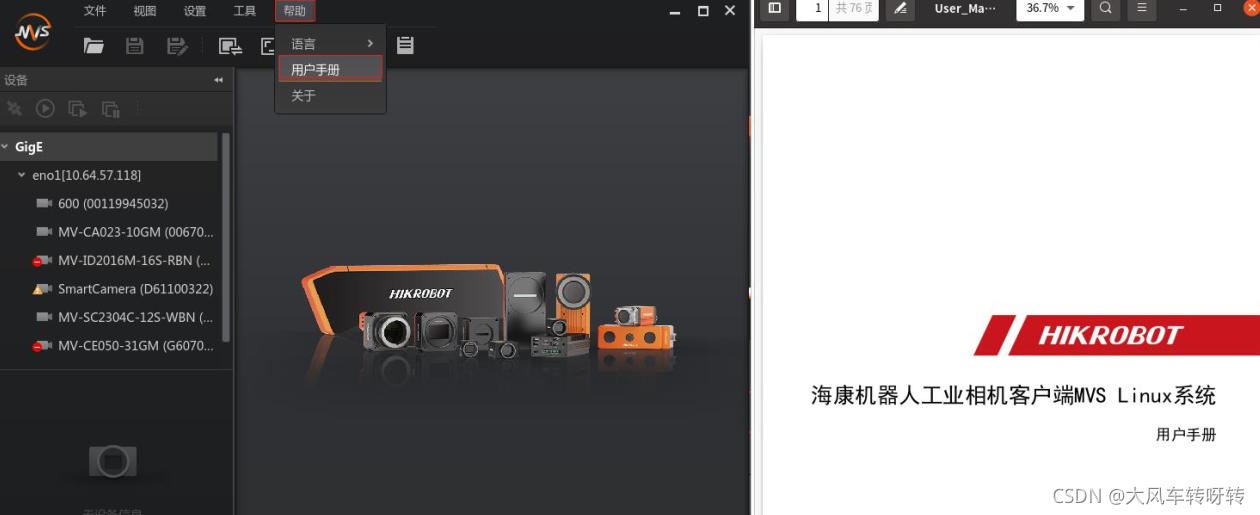Click the disconnect plug icon in device panel
Image resolution: width=1260 pixels, height=515 pixels.
14,108
